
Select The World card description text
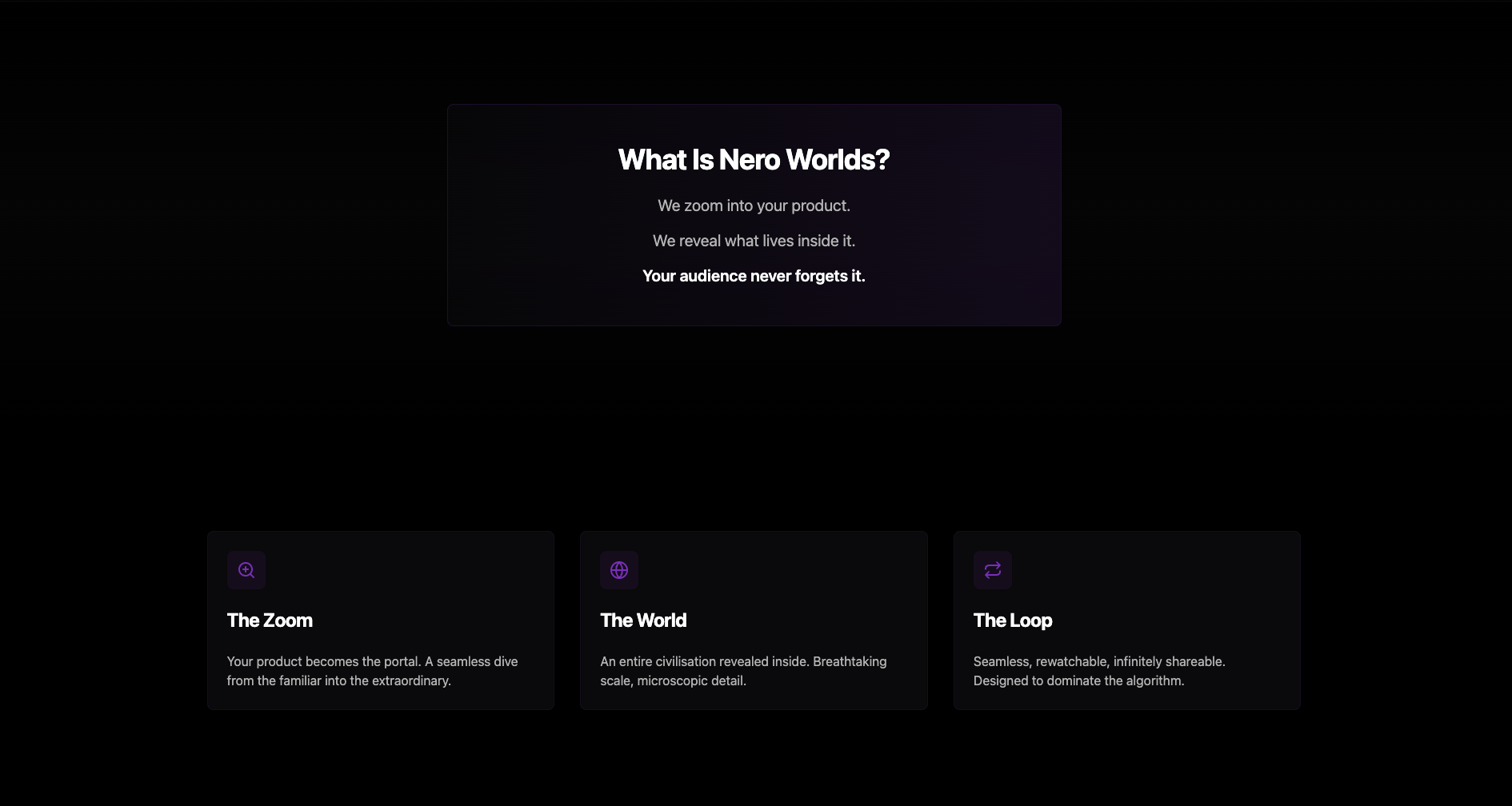743,671
